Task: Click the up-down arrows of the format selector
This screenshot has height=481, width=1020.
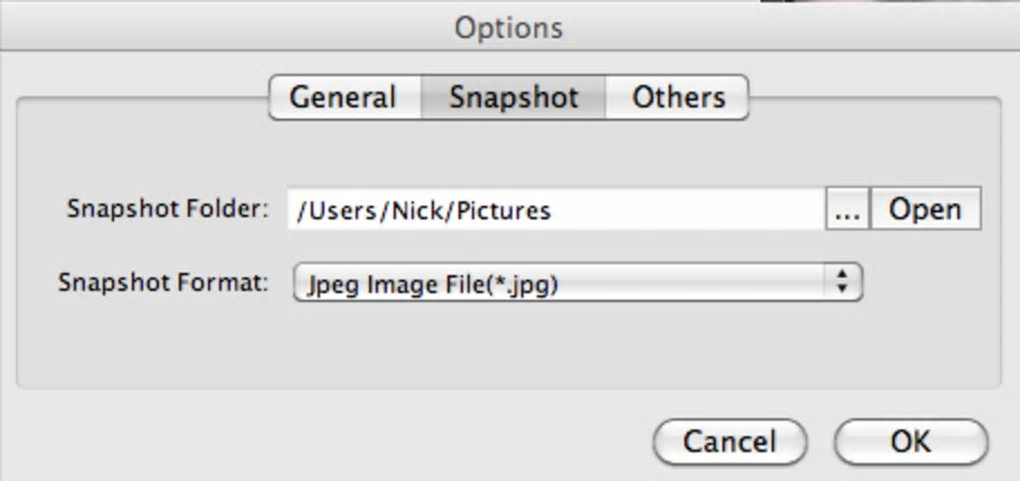Action: tap(842, 283)
